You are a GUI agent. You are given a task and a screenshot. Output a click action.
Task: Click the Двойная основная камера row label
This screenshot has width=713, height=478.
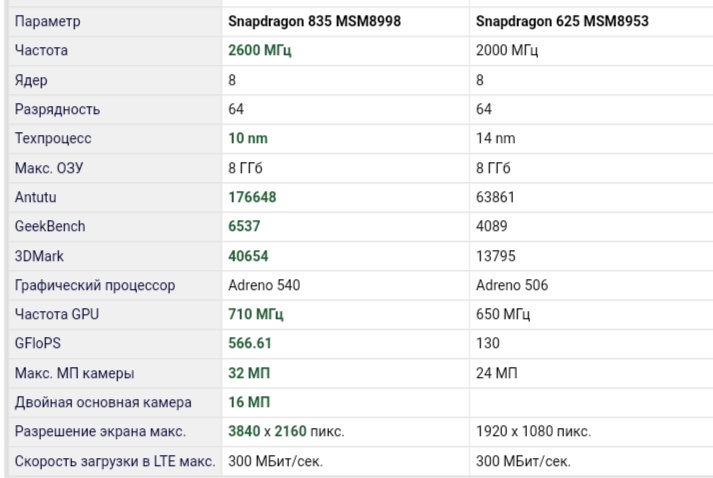tap(103, 403)
